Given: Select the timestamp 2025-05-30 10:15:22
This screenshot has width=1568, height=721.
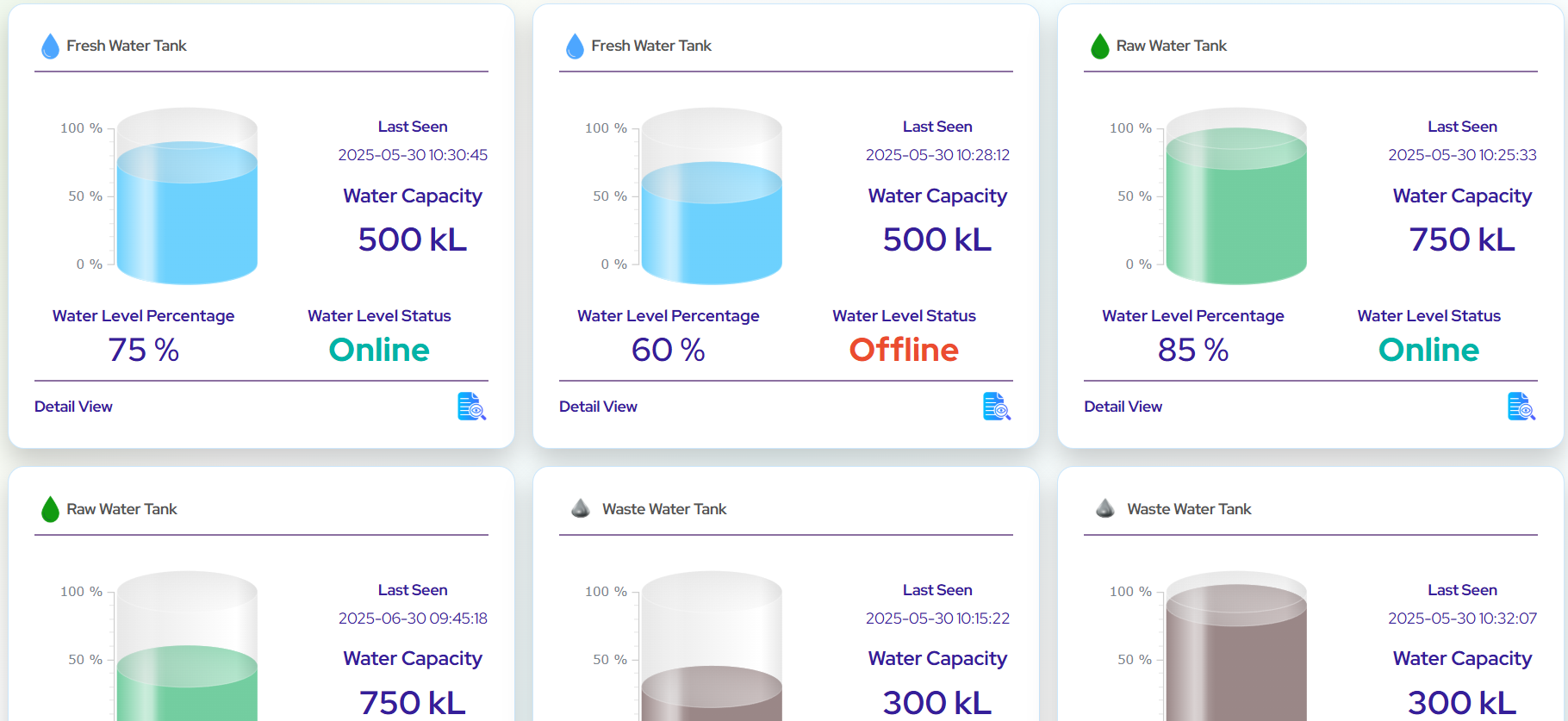Looking at the screenshot, I should 937,618.
